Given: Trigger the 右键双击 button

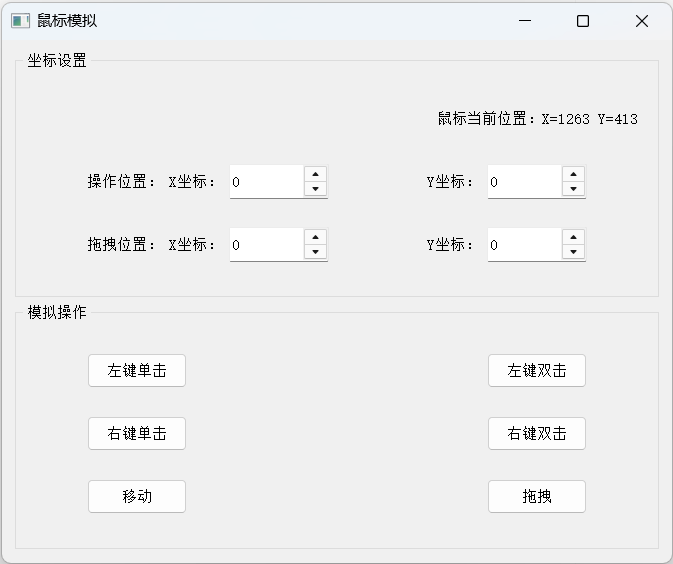Looking at the screenshot, I should 537,434.
